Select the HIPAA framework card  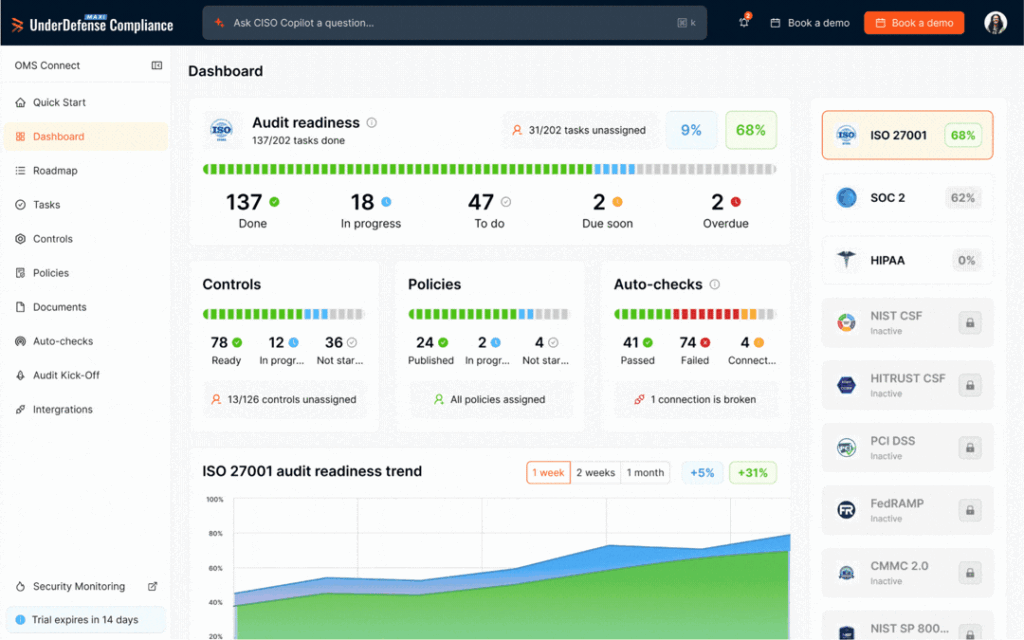(x=907, y=260)
